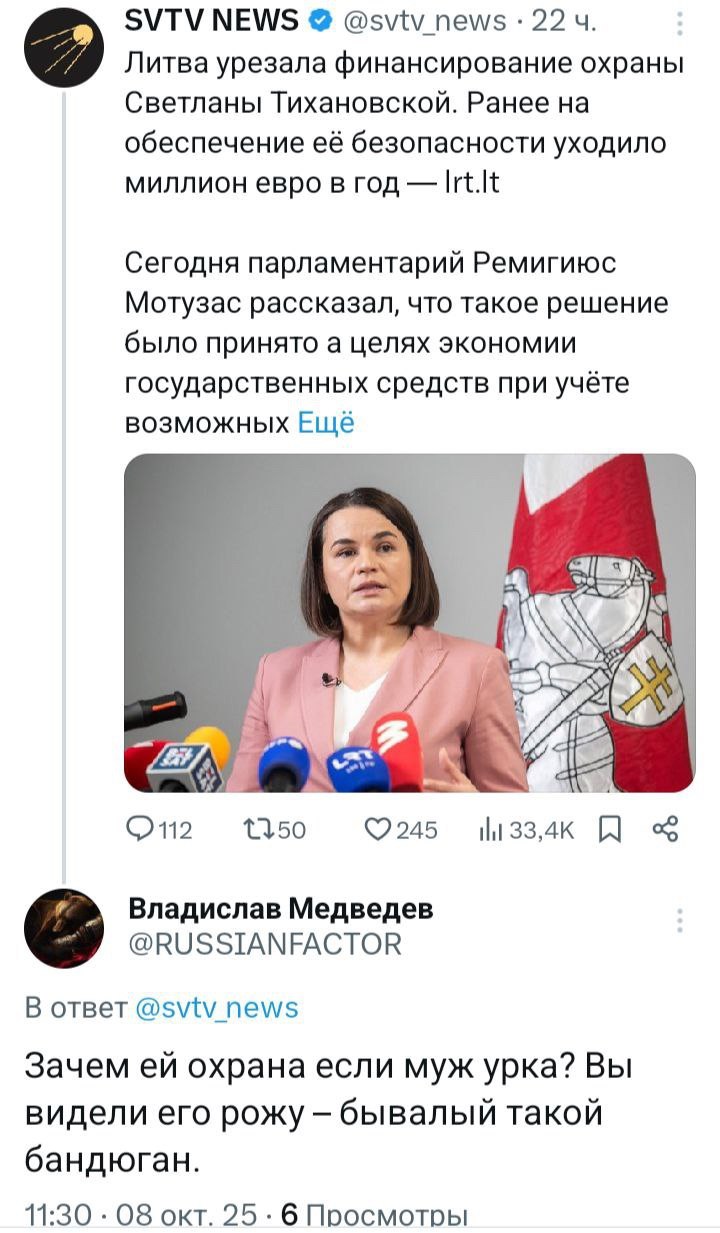Screen dimensions: 720x1233
Task: Open the 6 Просмотры view count
Action: [375, 1216]
